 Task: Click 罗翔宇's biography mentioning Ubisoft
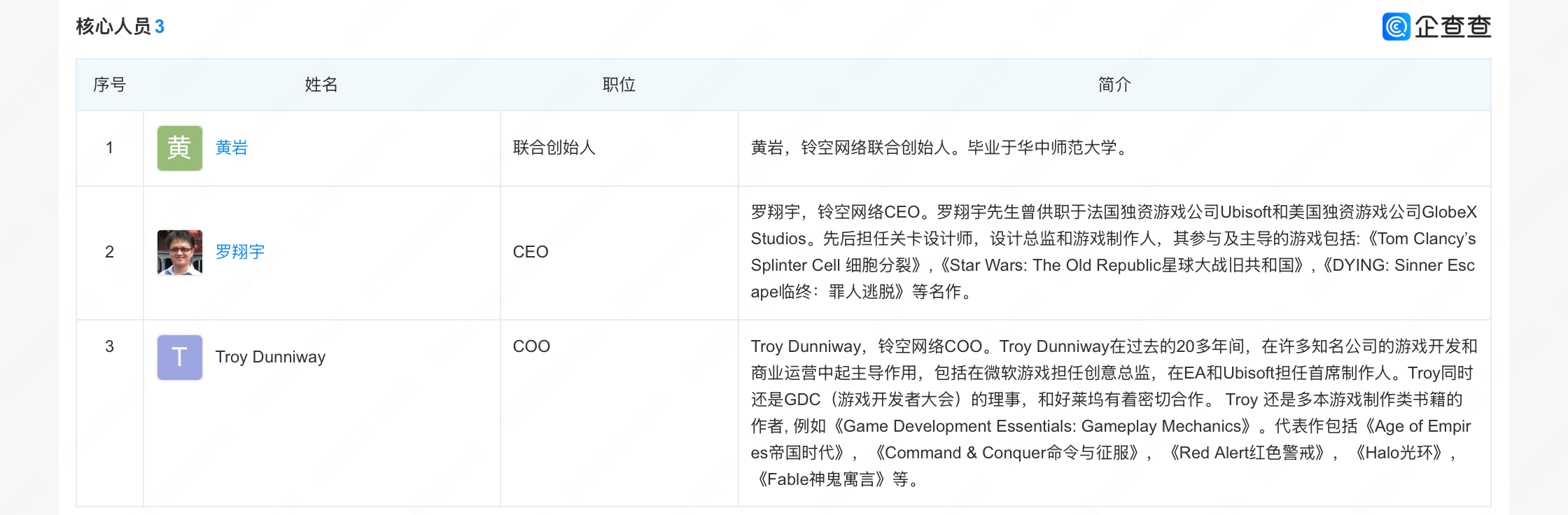[1114, 252]
